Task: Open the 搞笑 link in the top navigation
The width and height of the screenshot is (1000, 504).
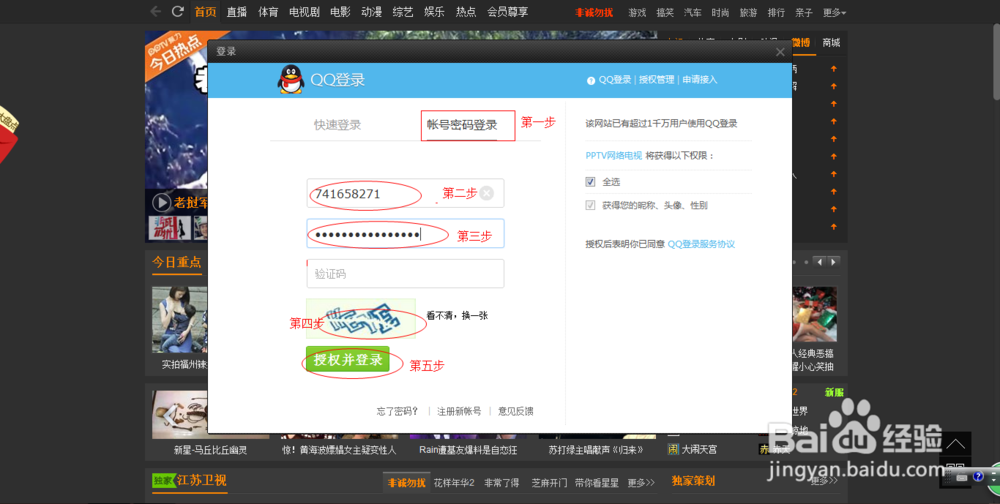Action: tap(665, 12)
